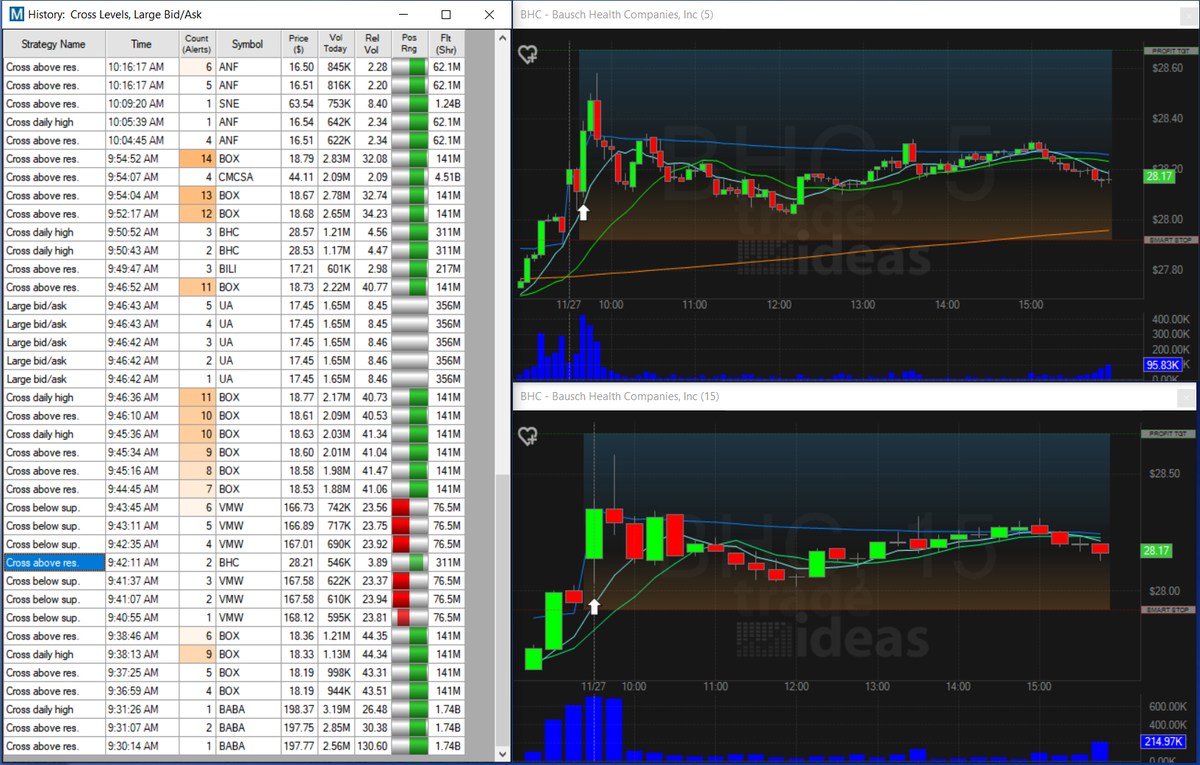Click the Symbol column header
The height and width of the screenshot is (765, 1200).
click(247, 44)
